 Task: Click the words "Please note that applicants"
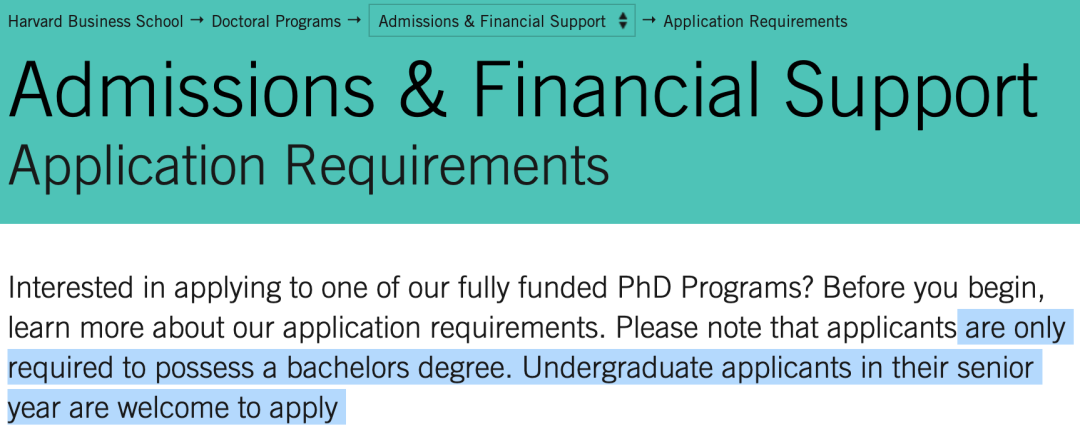[787, 327]
